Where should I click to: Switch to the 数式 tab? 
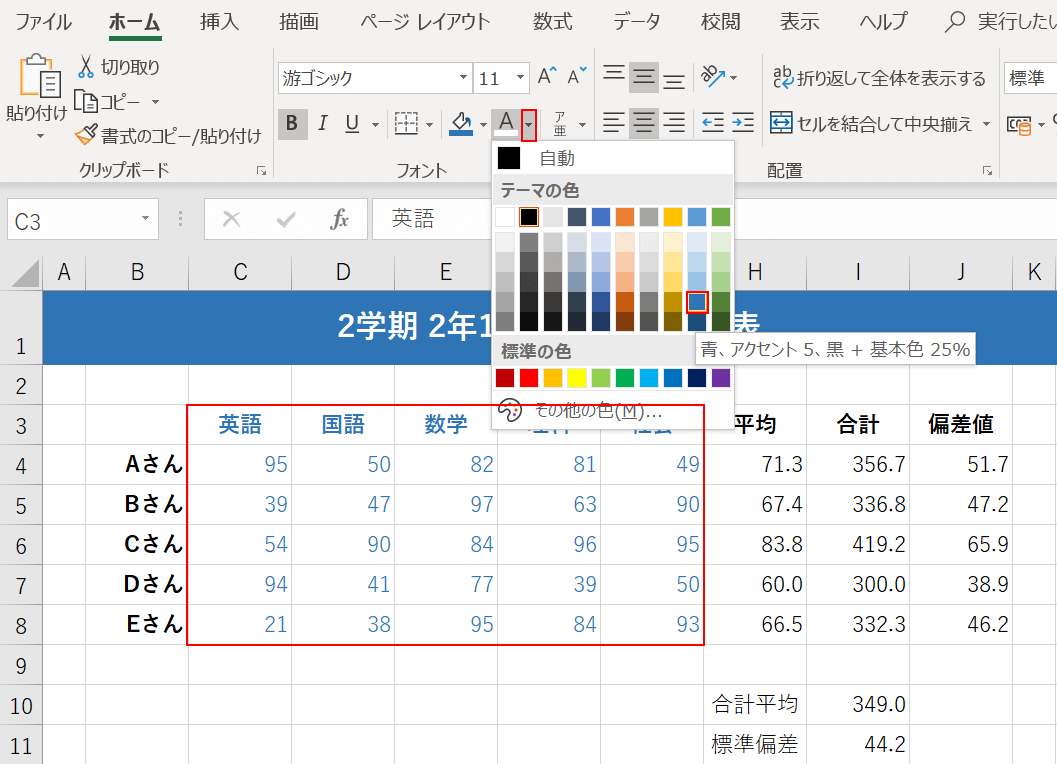pos(553,22)
